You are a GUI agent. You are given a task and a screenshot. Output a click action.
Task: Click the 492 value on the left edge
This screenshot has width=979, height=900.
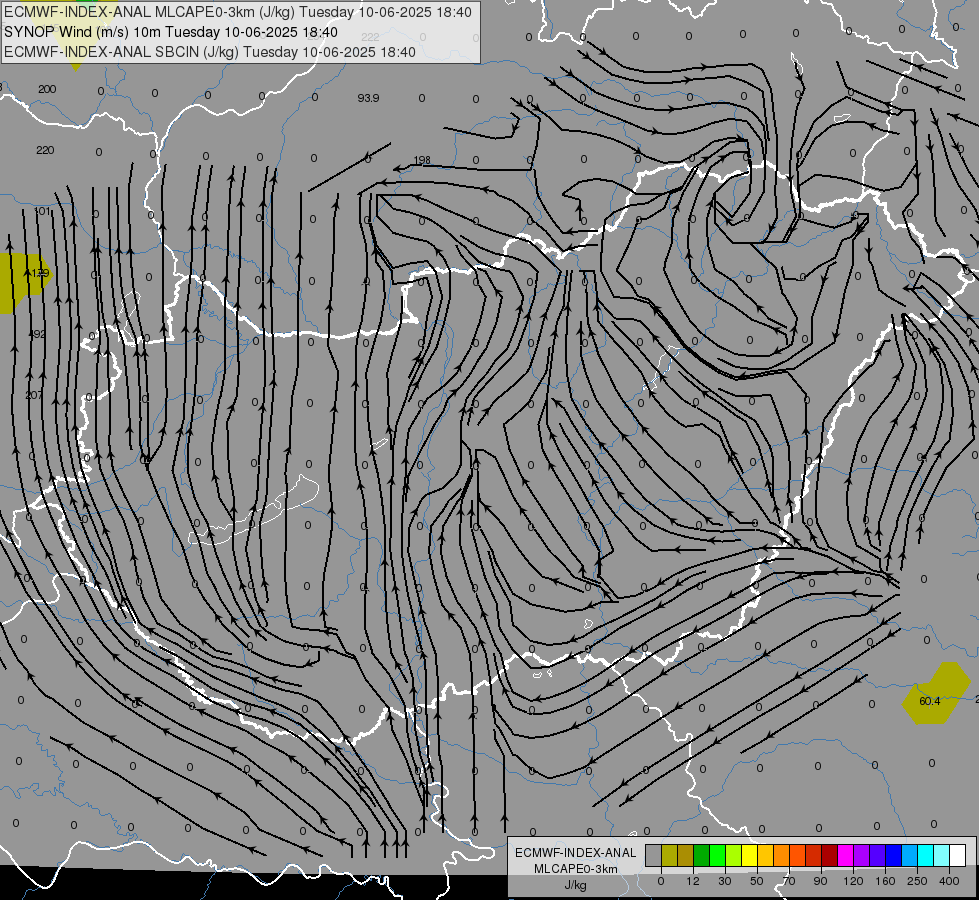click(37, 334)
